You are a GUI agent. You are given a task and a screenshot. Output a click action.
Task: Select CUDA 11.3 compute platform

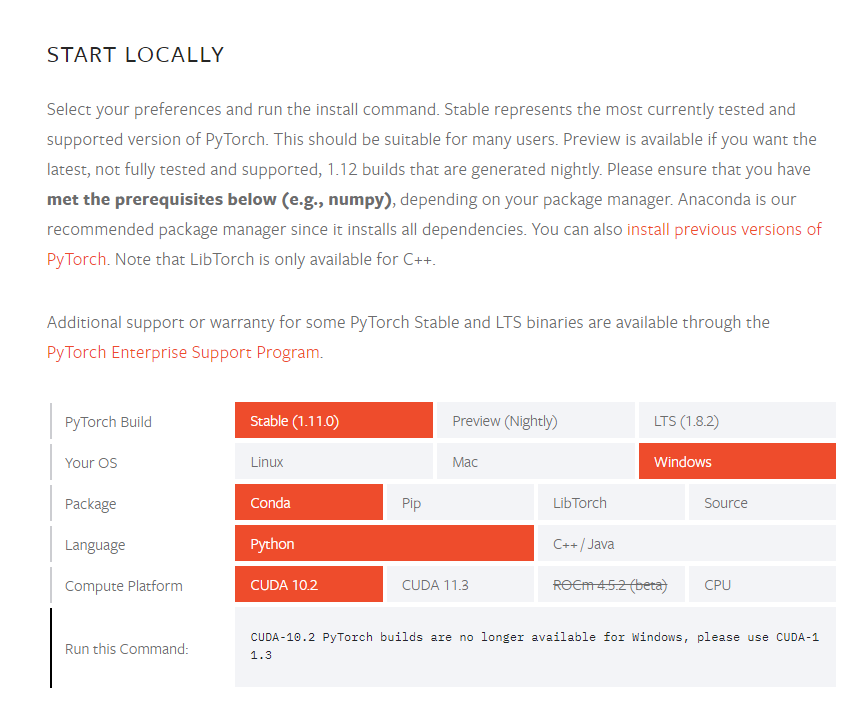[460, 584]
